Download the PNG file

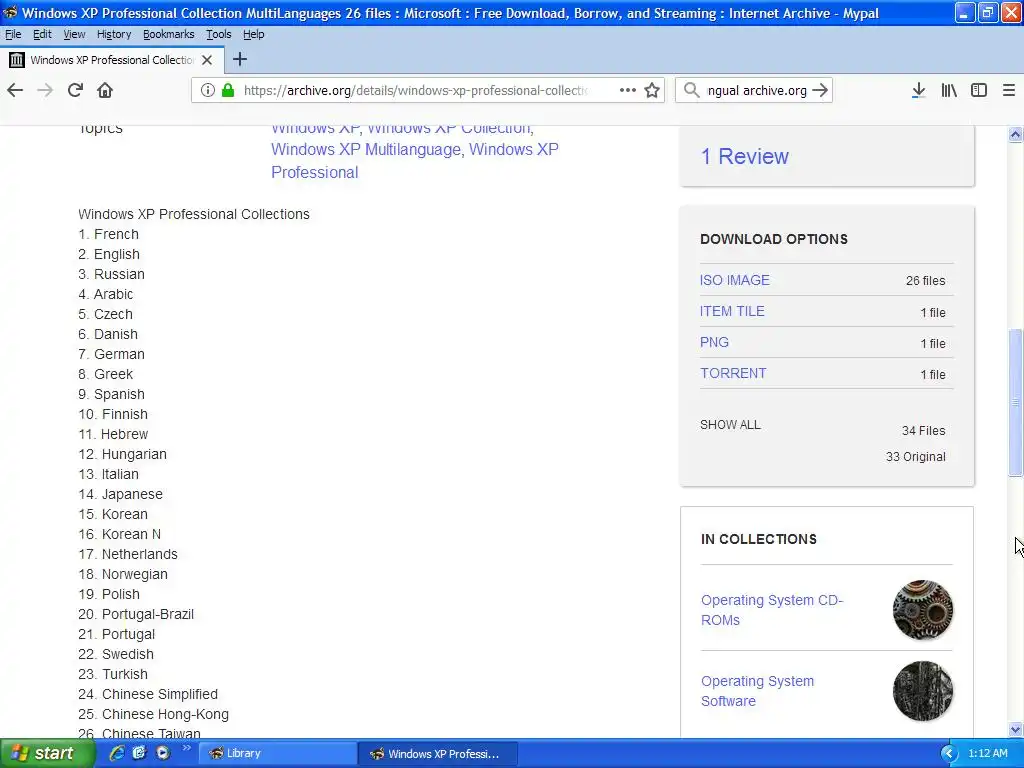(x=714, y=342)
